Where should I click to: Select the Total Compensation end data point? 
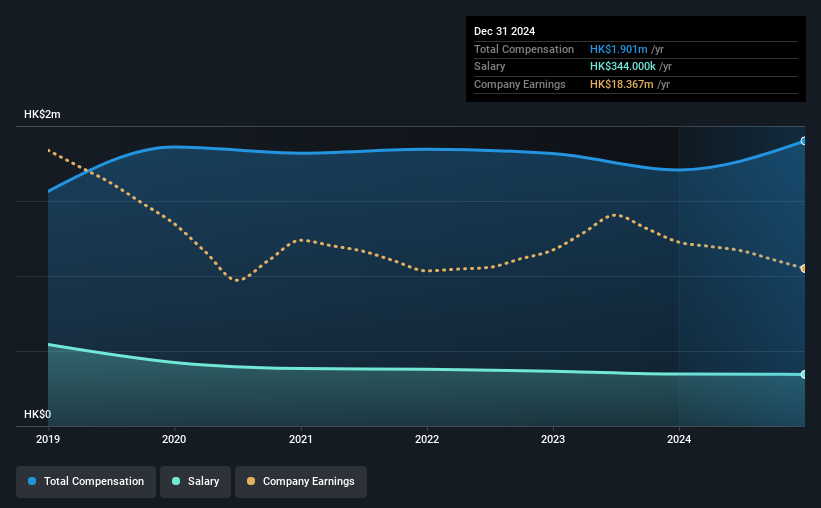click(x=803, y=141)
